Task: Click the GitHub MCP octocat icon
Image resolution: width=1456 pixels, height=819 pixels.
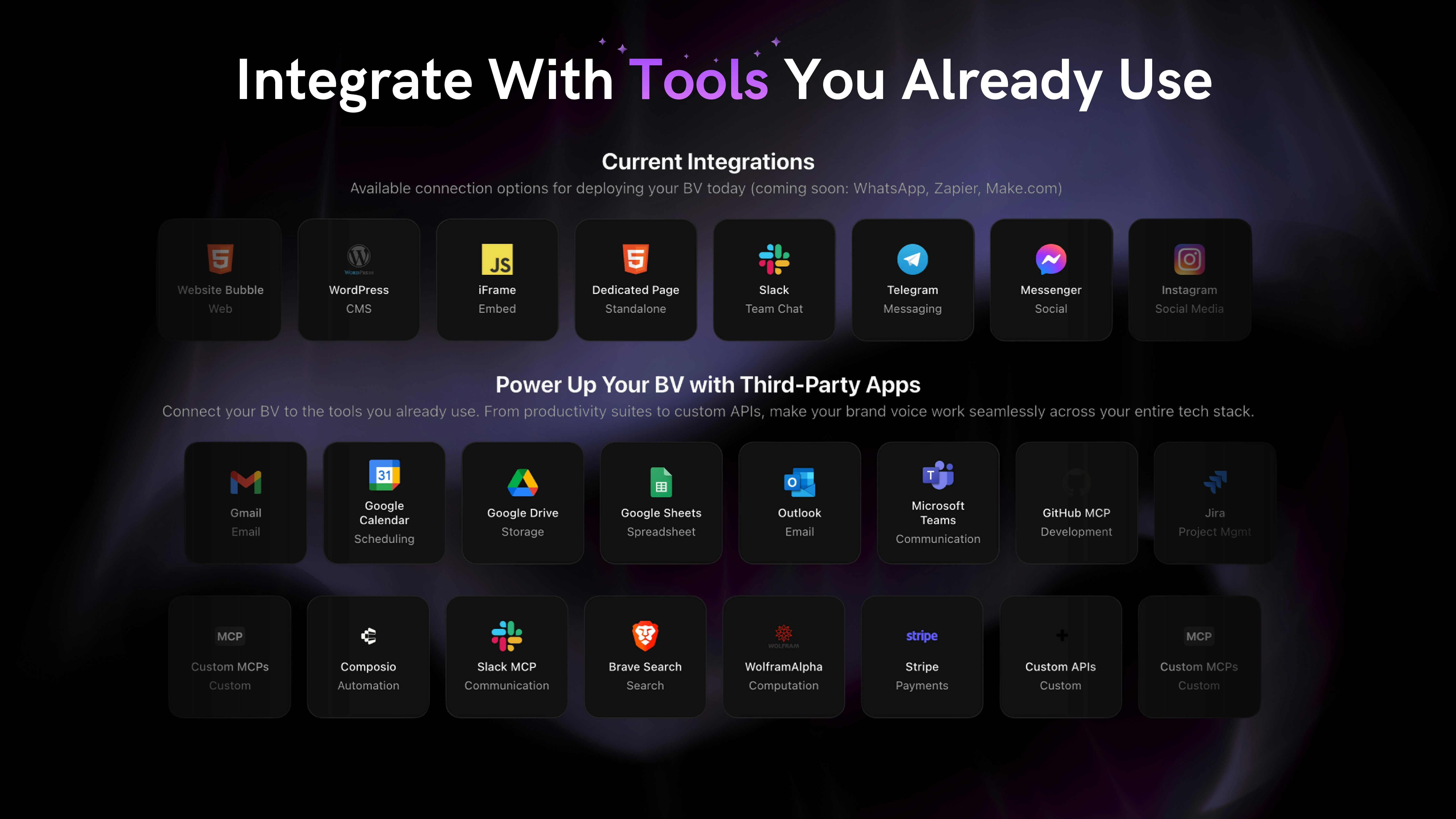Action: pyautogui.click(x=1077, y=482)
